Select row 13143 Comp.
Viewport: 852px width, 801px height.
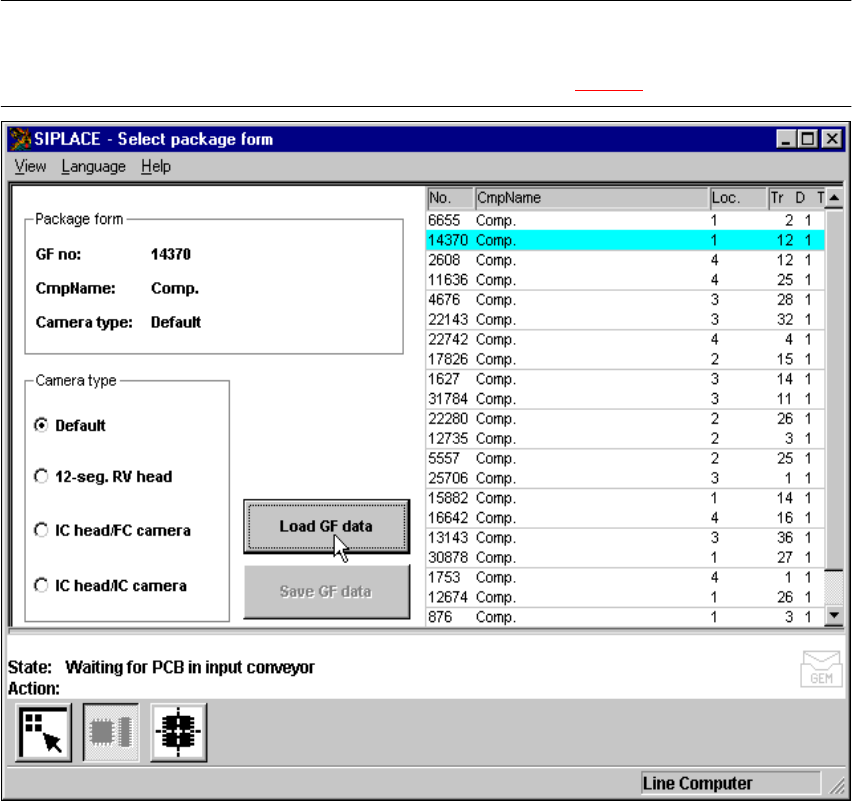(x=625, y=538)
